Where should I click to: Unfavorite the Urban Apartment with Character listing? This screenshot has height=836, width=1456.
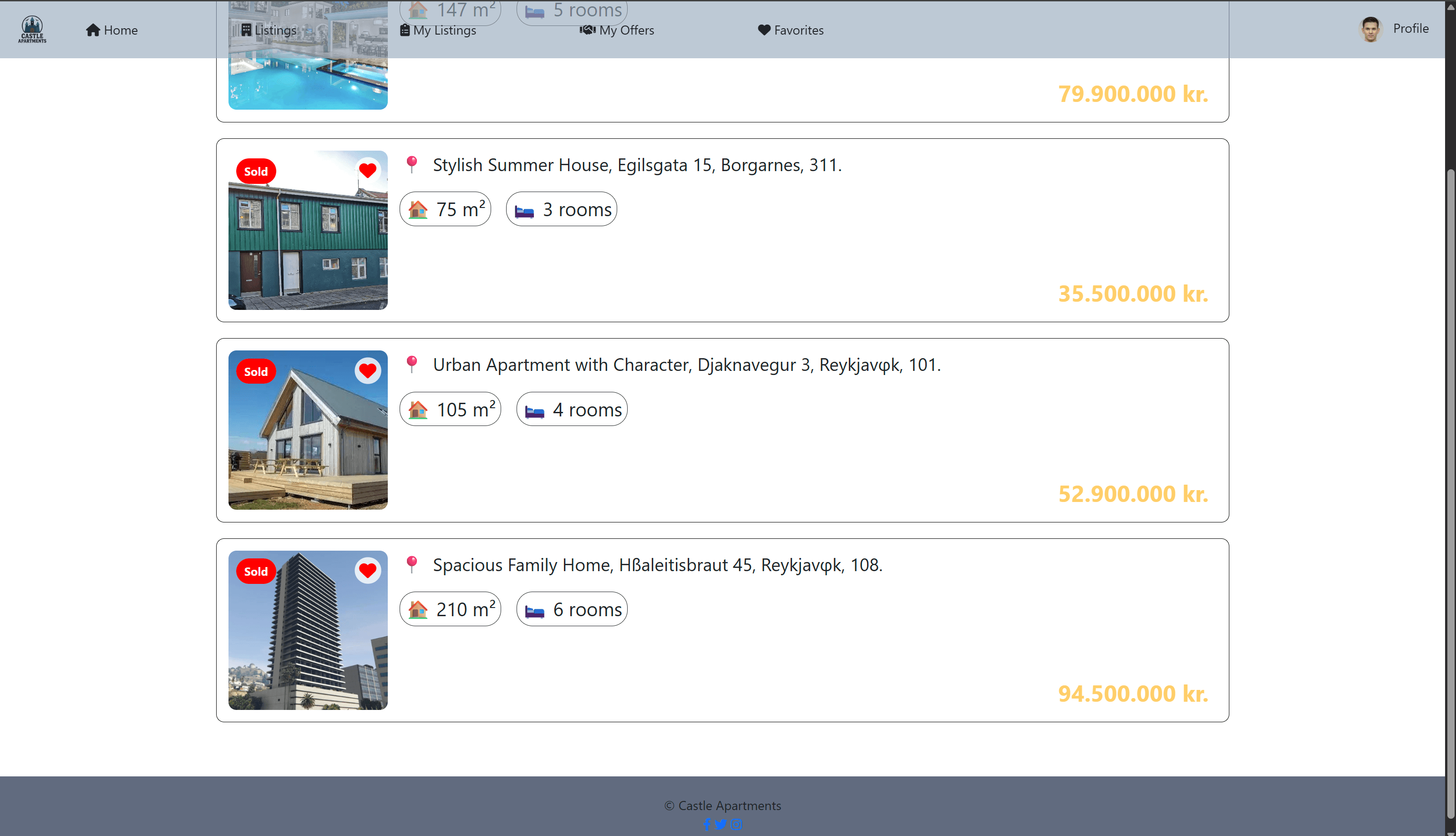pos(368,371)
